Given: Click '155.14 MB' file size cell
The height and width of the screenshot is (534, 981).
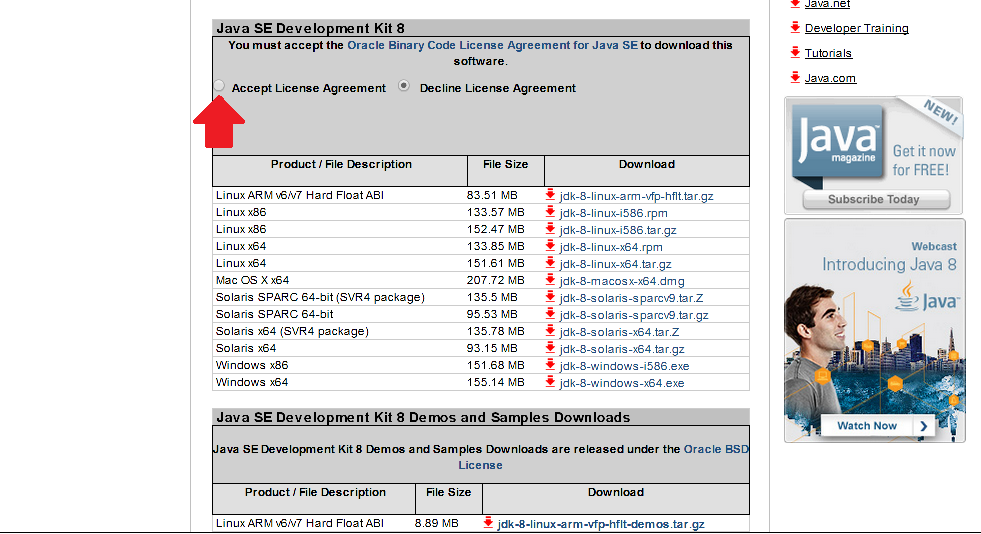Looking at the screenshot, I should 496,382.
